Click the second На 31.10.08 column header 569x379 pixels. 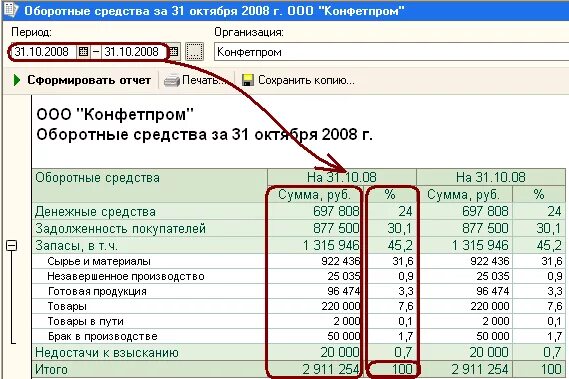491,178
